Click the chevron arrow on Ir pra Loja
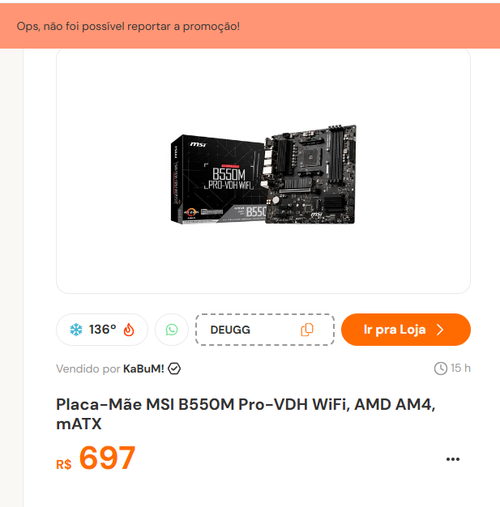 point(440,330)
